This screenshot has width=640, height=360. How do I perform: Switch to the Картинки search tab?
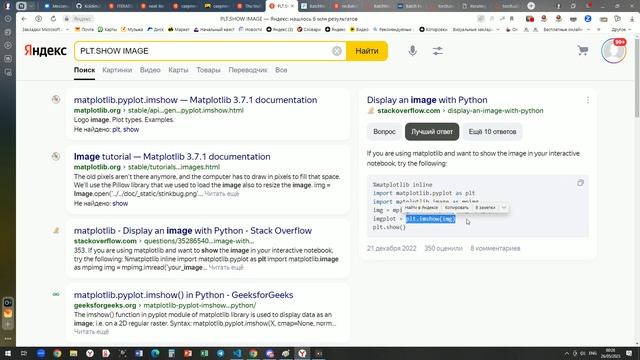117,70
